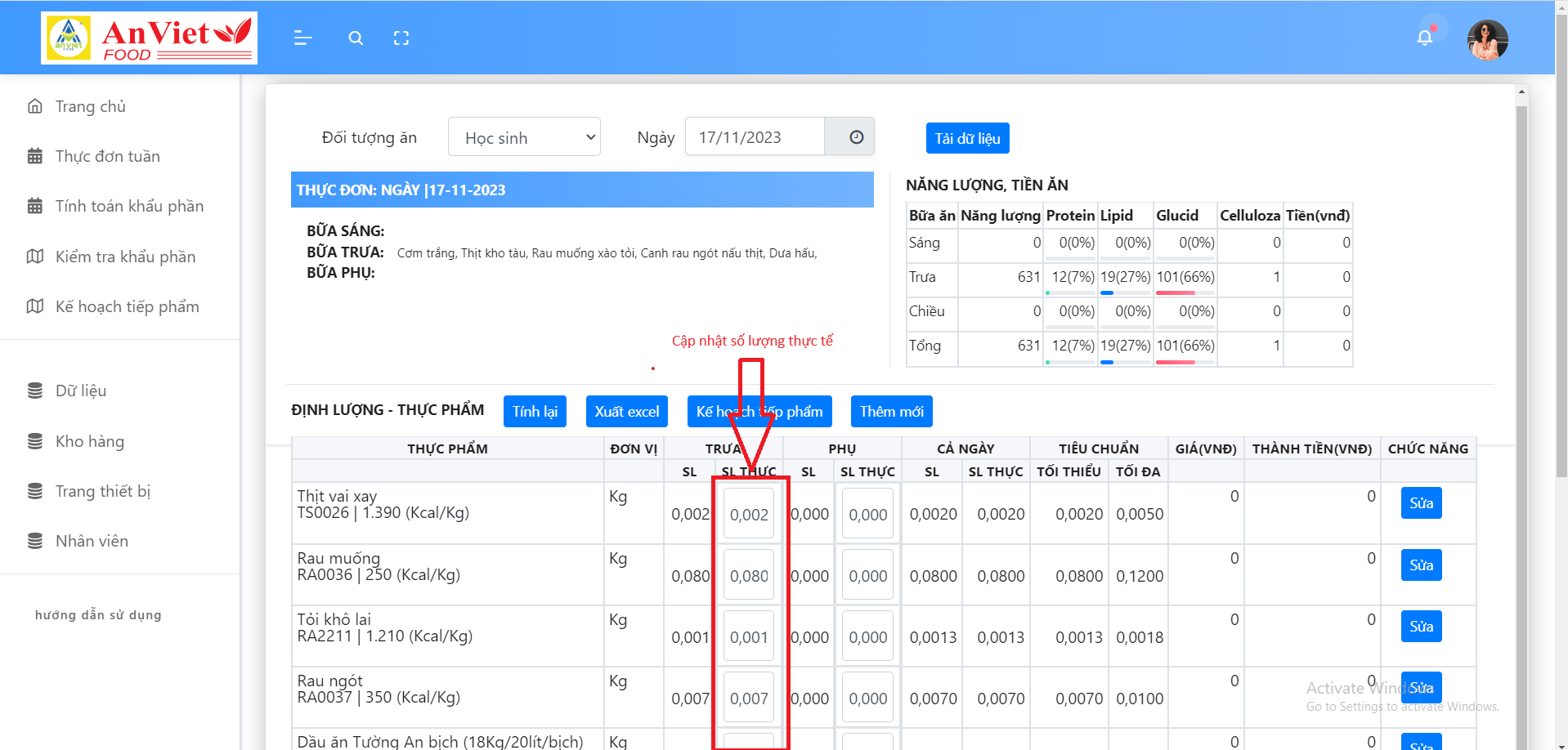This screenshot has height=750, width=1568.
Task: Click the Tính lại button
Action: pyautogui.click(x=535, y=412)
